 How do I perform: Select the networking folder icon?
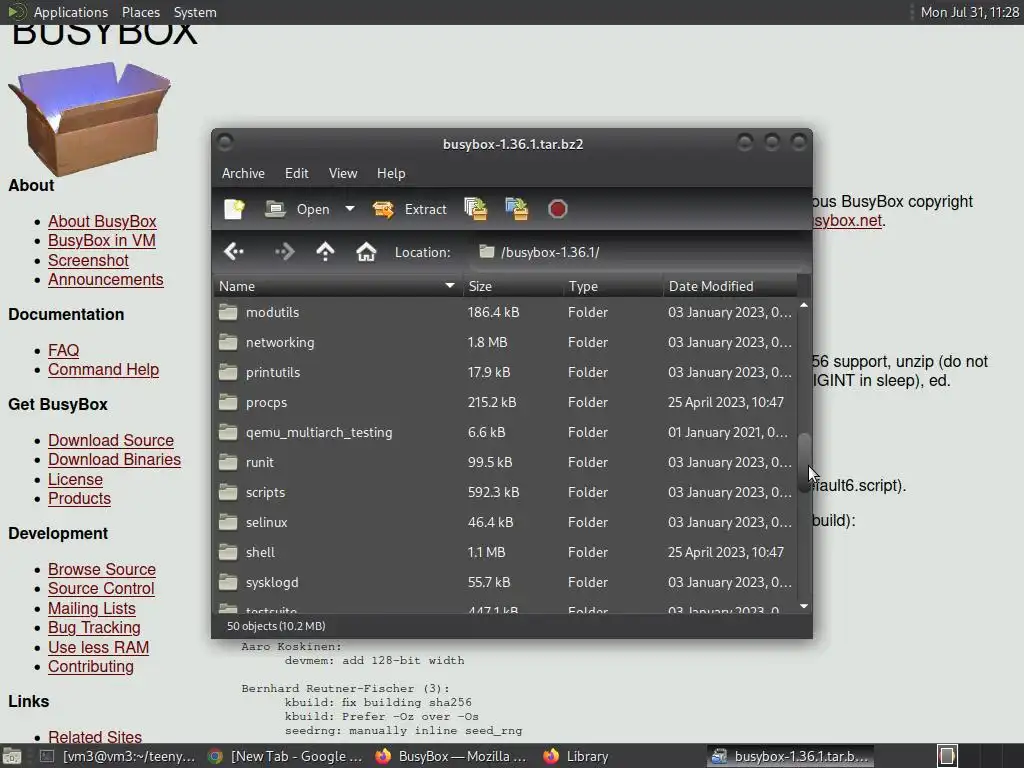point(228,342)
